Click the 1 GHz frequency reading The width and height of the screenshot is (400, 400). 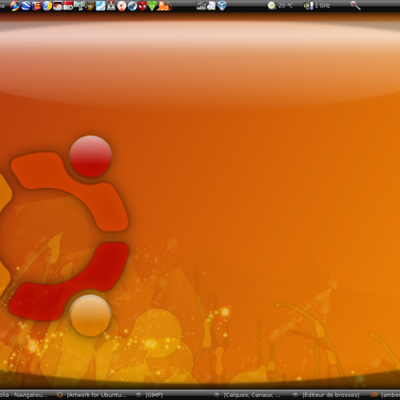tap(322, 6)
